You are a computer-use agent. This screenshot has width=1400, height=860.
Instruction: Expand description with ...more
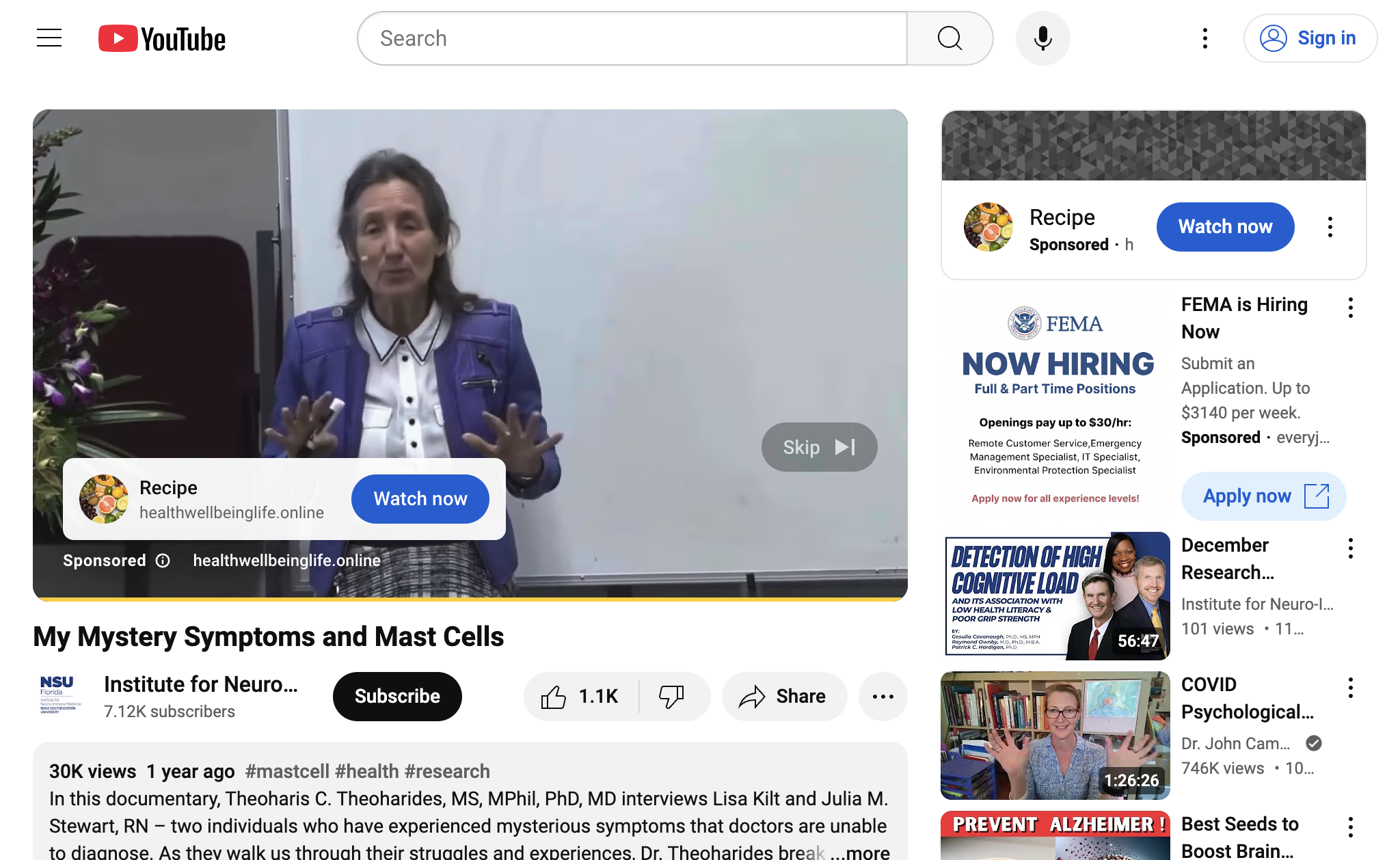click(x=860, y=852)
